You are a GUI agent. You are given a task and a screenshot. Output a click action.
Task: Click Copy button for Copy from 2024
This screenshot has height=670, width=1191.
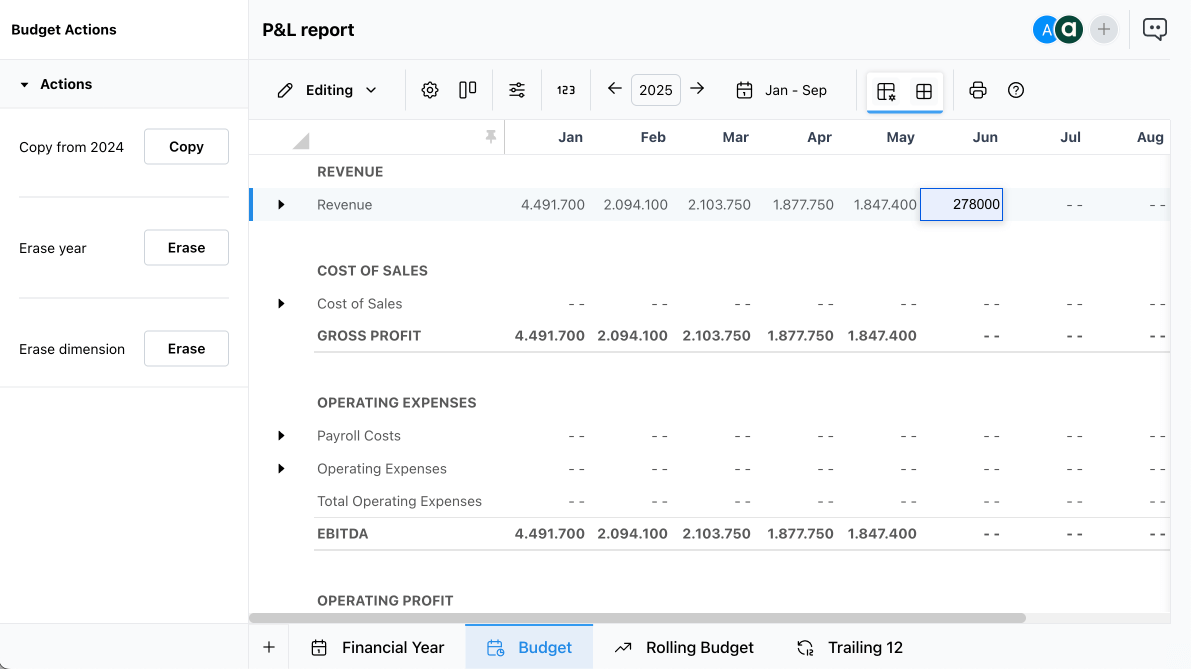(x=186, y=147)
